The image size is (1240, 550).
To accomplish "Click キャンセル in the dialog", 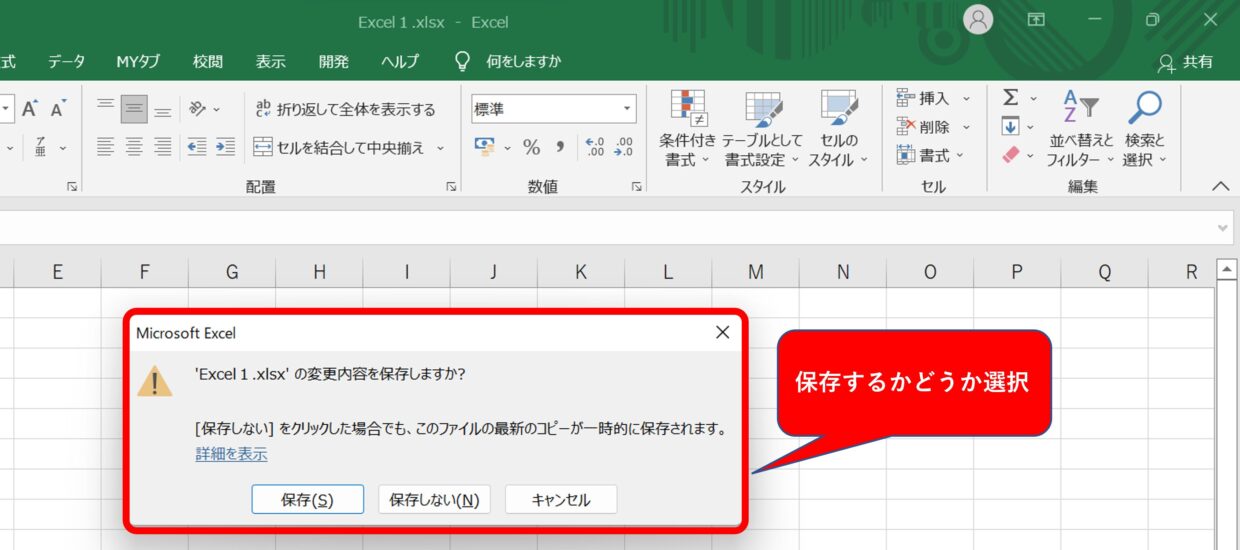I will click(561, 500).
